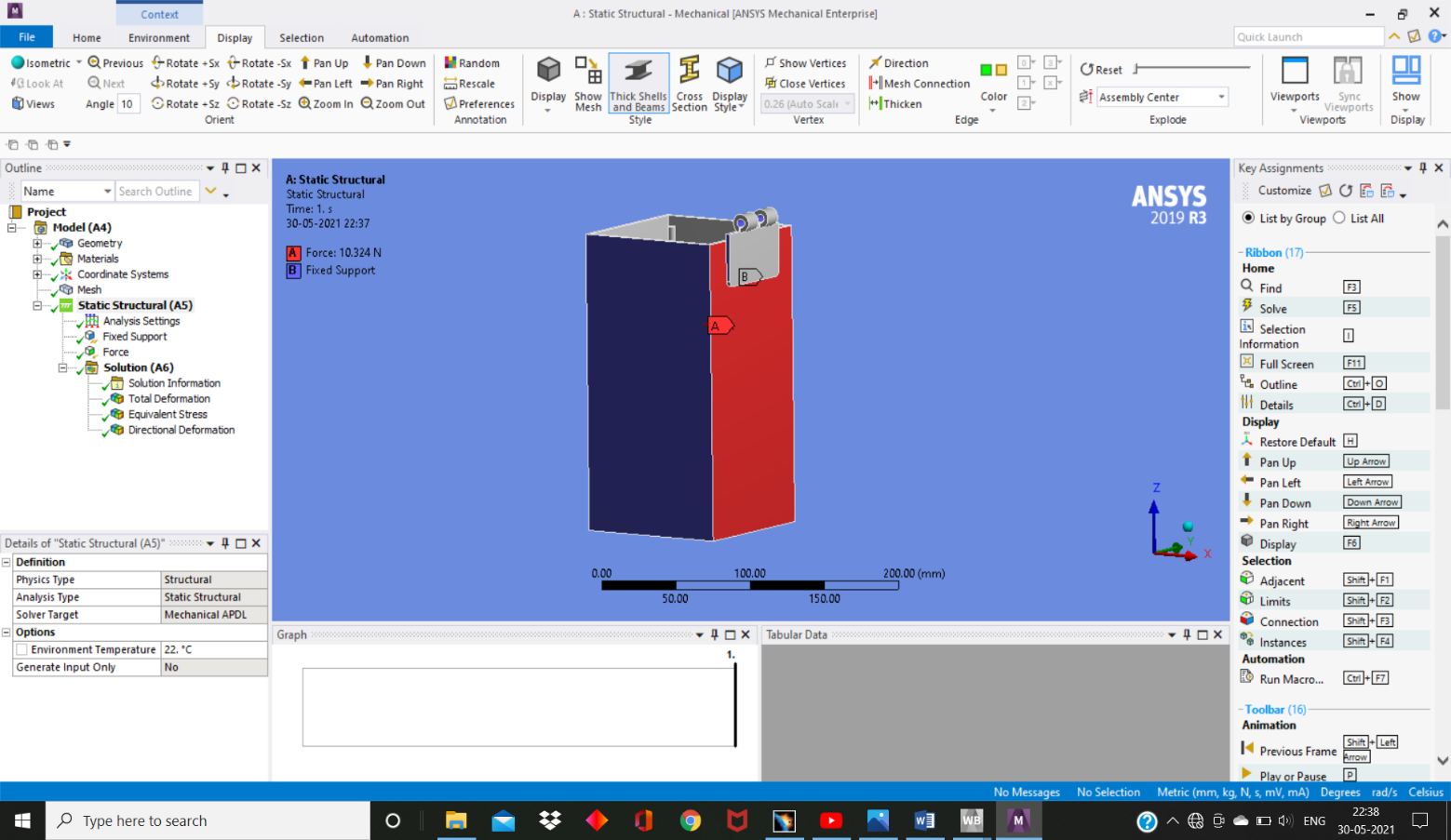Expand the Geometry tree node
The image size is (1451, 840).
pyautogui.click(x=38, y=244)
